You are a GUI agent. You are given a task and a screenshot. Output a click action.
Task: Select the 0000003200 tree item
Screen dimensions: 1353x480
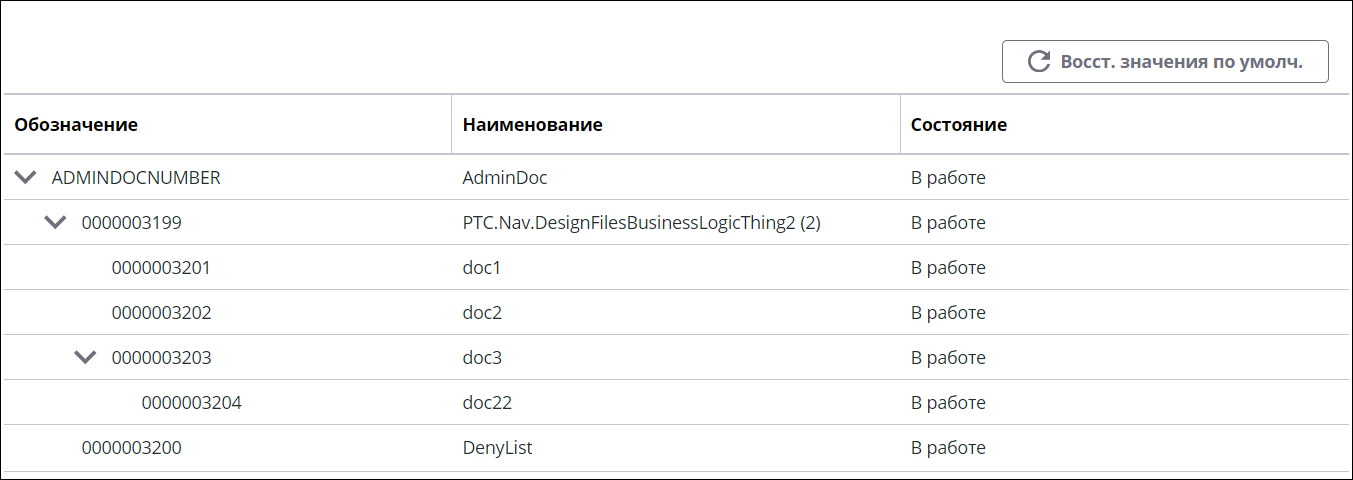point(132,448)
